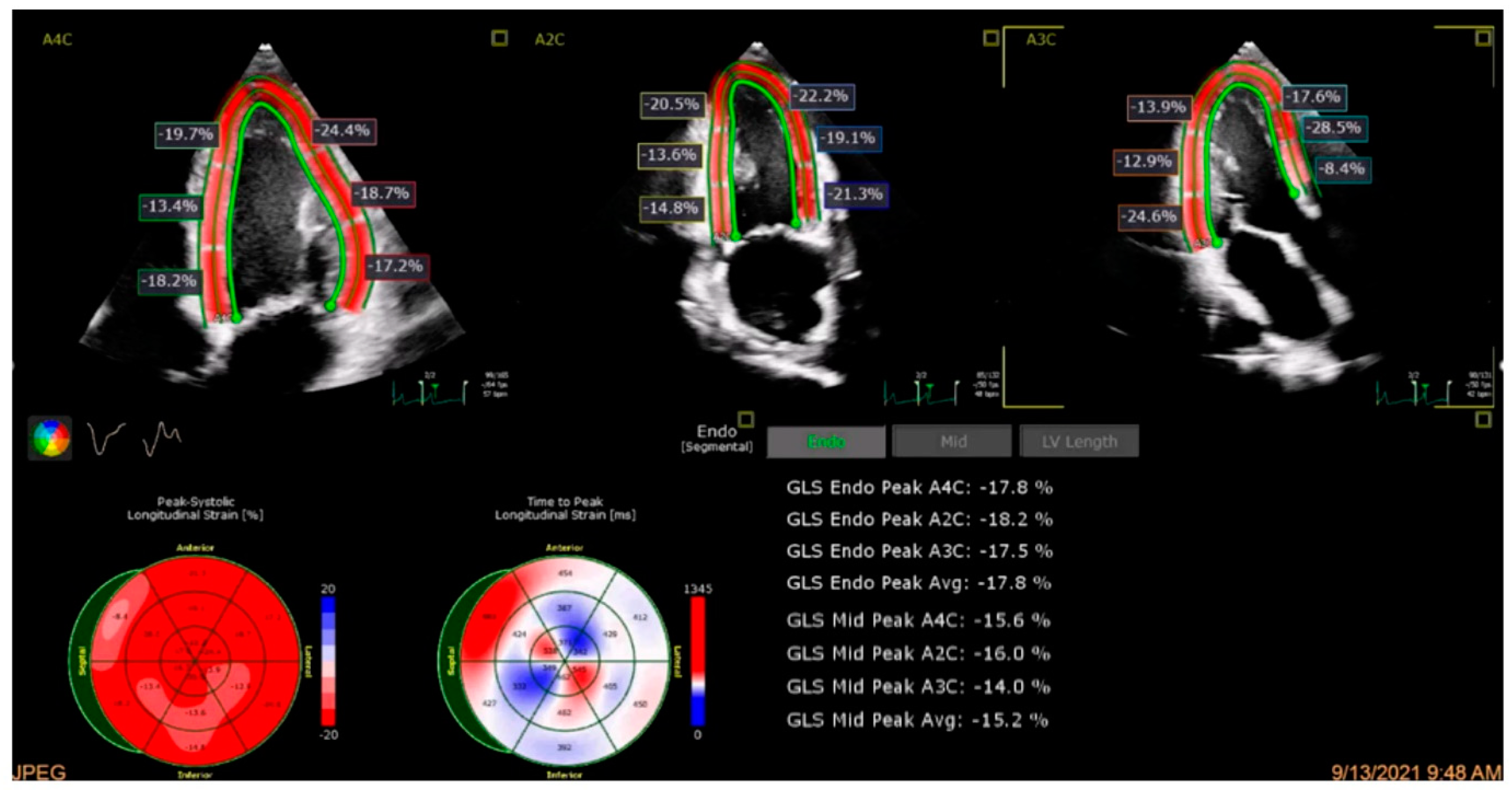Click the Time to Peak bullseye plot
Screen dimensions: 1512x790
coord(564,661)
